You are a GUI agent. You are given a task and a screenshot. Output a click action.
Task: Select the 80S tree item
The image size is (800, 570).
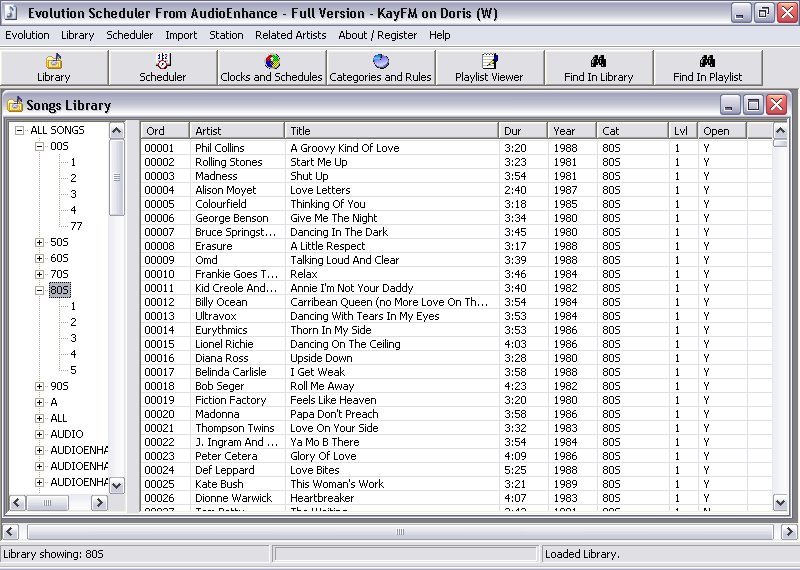coord(60,290)
